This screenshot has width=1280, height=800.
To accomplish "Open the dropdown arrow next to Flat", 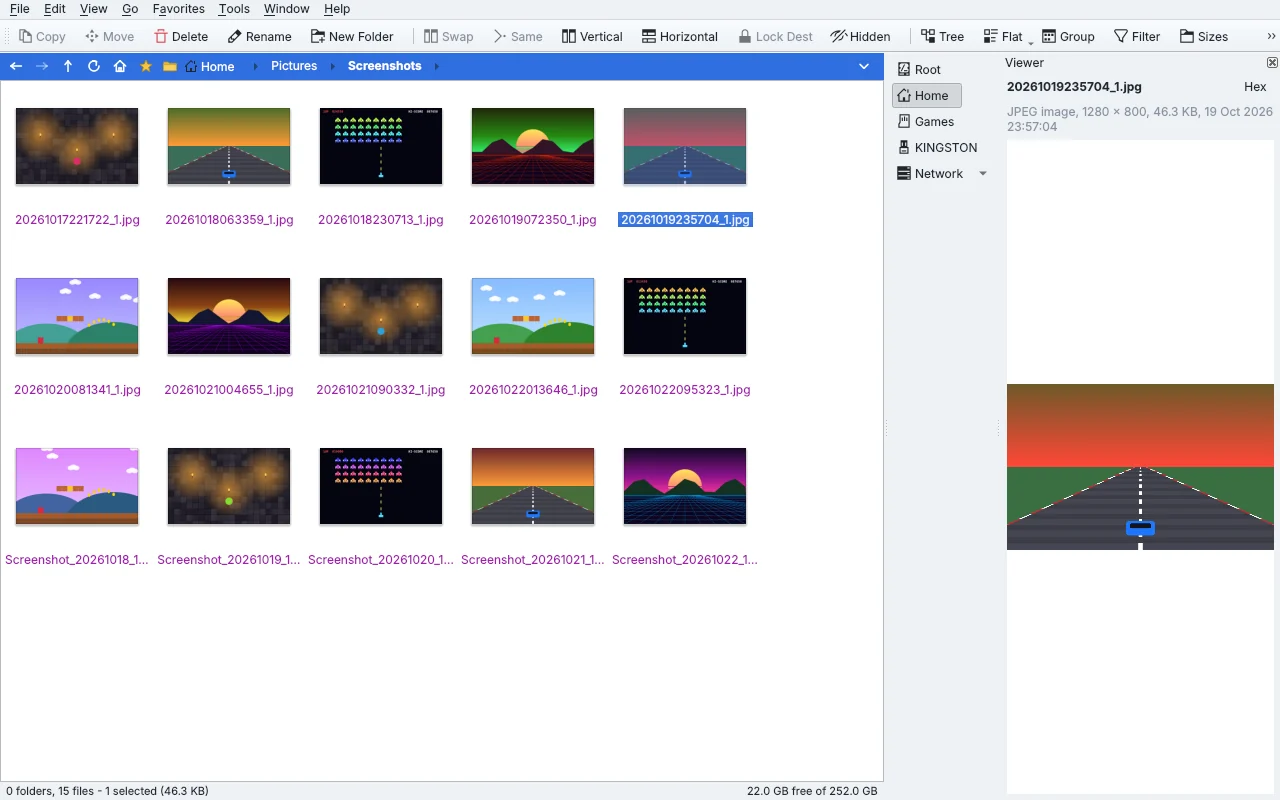I will tap(1031, 41).
